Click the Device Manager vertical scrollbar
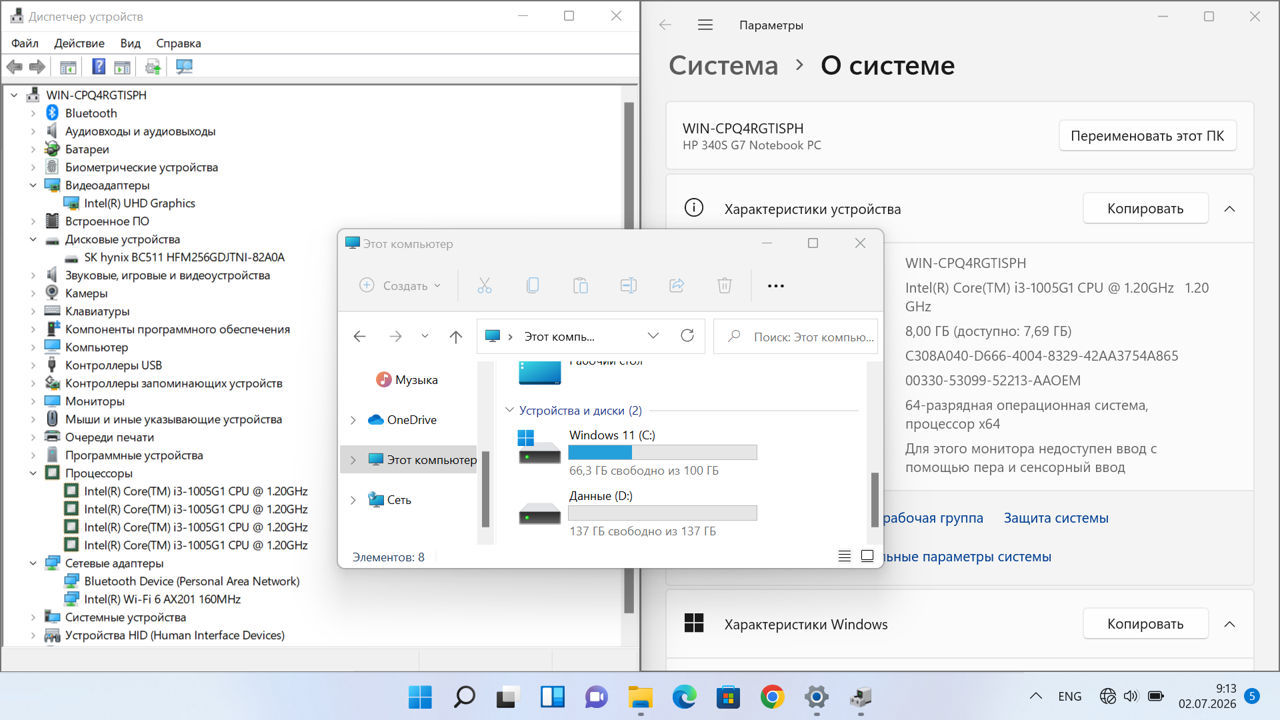Screen dimensions: 1280x720 coord(629,356)
